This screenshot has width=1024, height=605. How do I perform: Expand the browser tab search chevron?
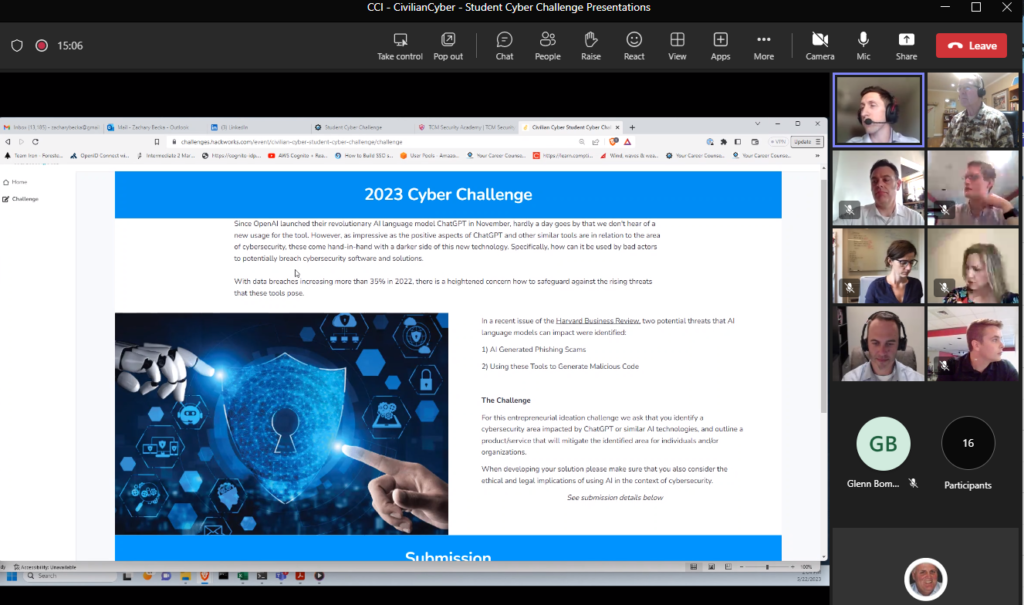(x=758, y=123)
